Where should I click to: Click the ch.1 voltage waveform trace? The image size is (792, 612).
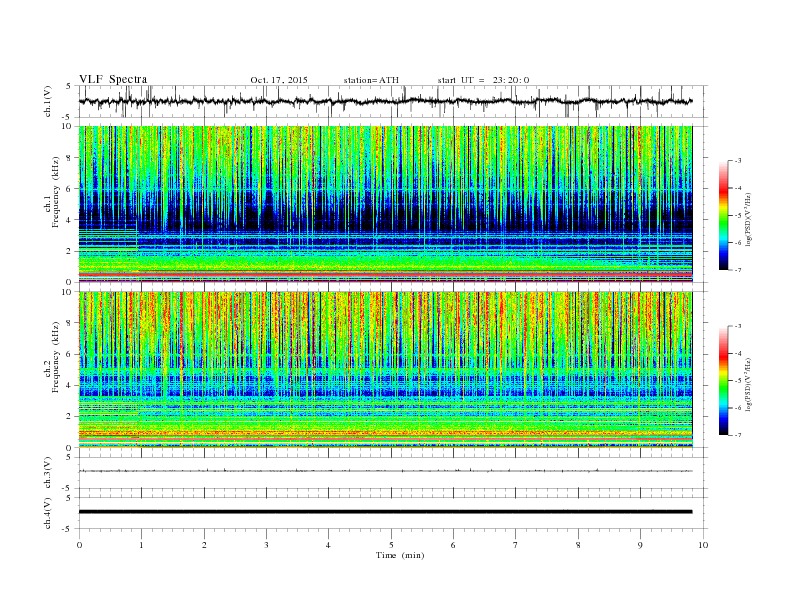(x=385, y=101)
